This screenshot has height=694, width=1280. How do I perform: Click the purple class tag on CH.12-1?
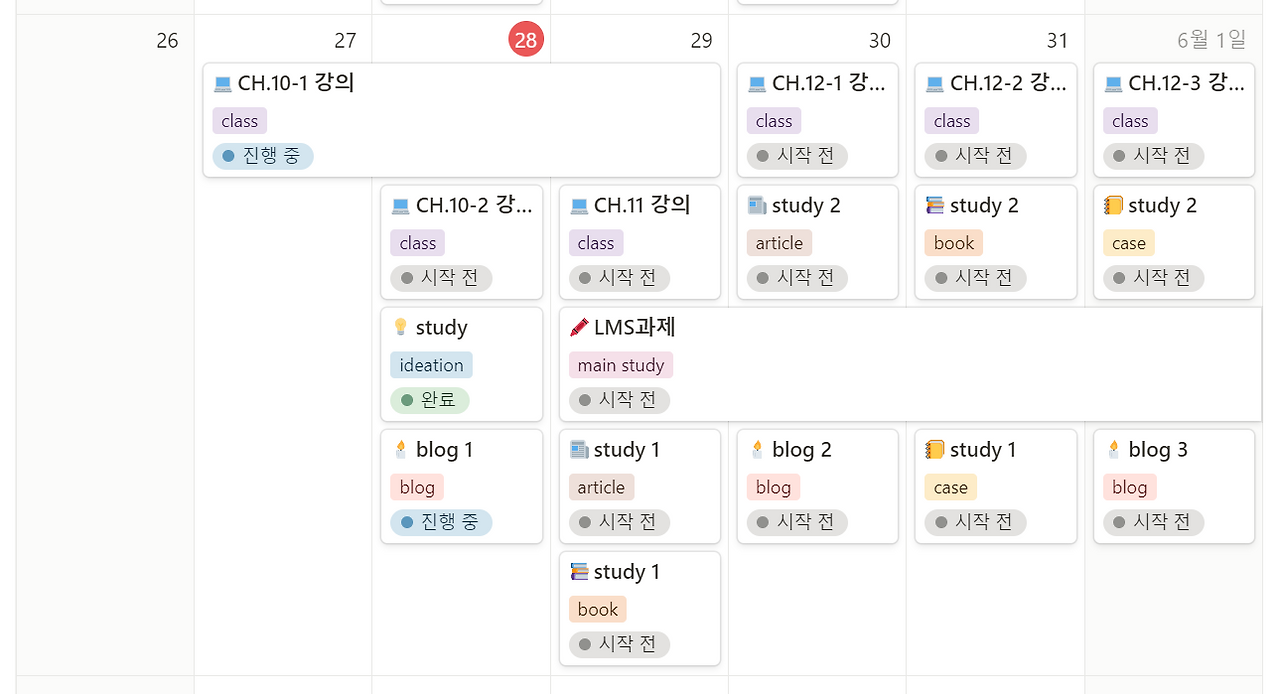[x=773, y=120]
